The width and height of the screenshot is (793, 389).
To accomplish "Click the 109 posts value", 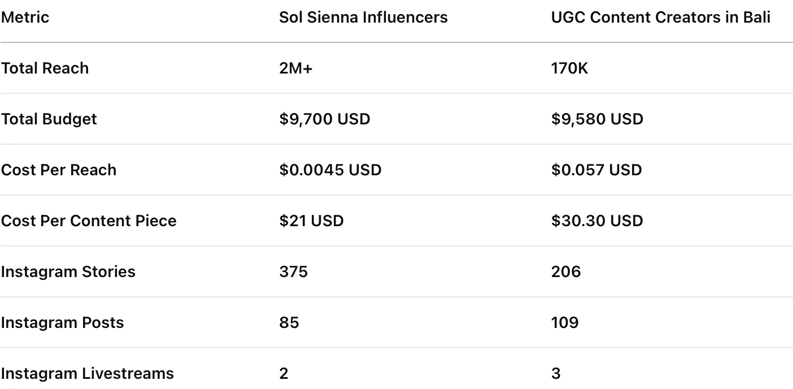I will pyautogui.click(x=565, y=323).
